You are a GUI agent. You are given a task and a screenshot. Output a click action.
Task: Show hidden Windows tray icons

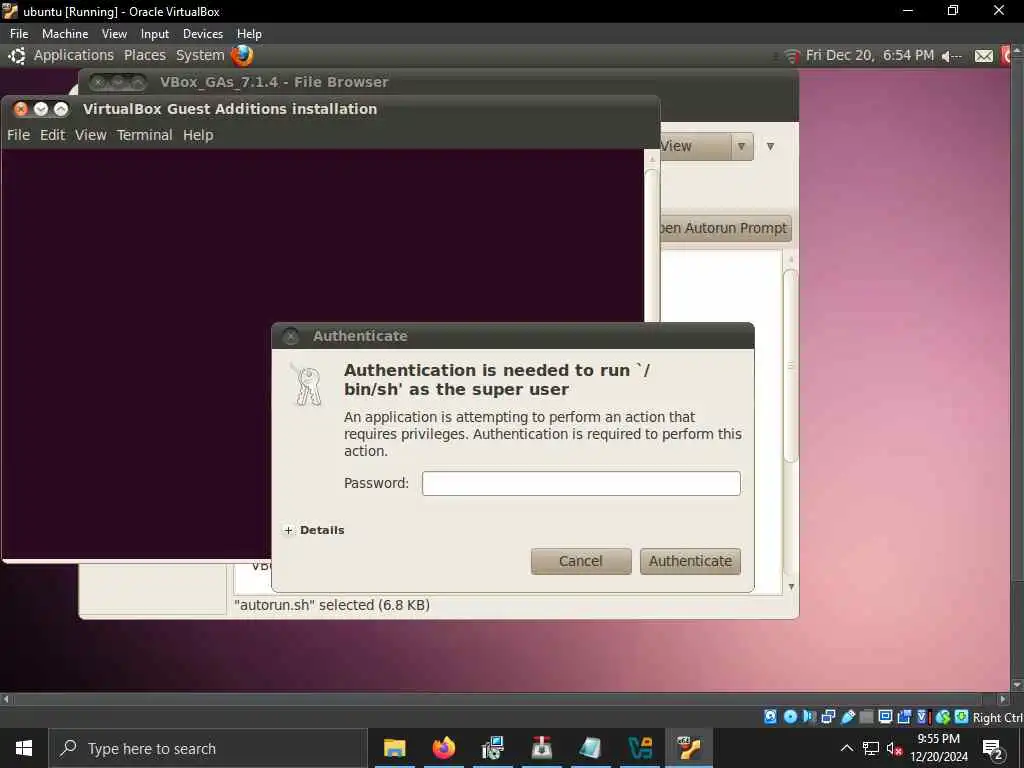pyautogui.click(x=847, y=748)
